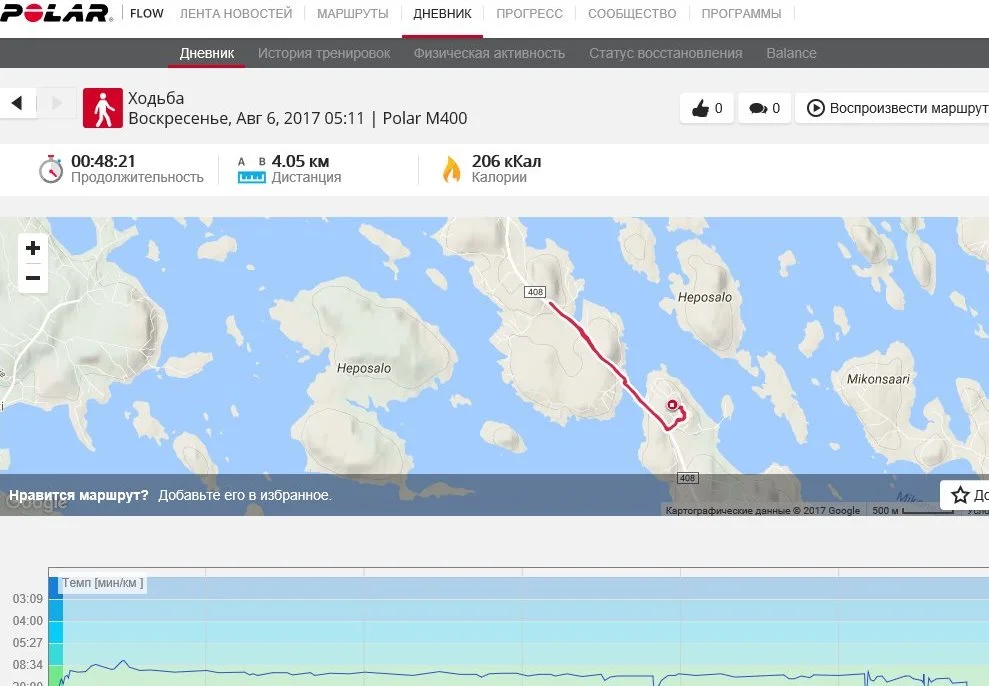This screenshot has height=686, width=989.
Task: Switch to the Дневник sub-tab
Action: point(206,53)
